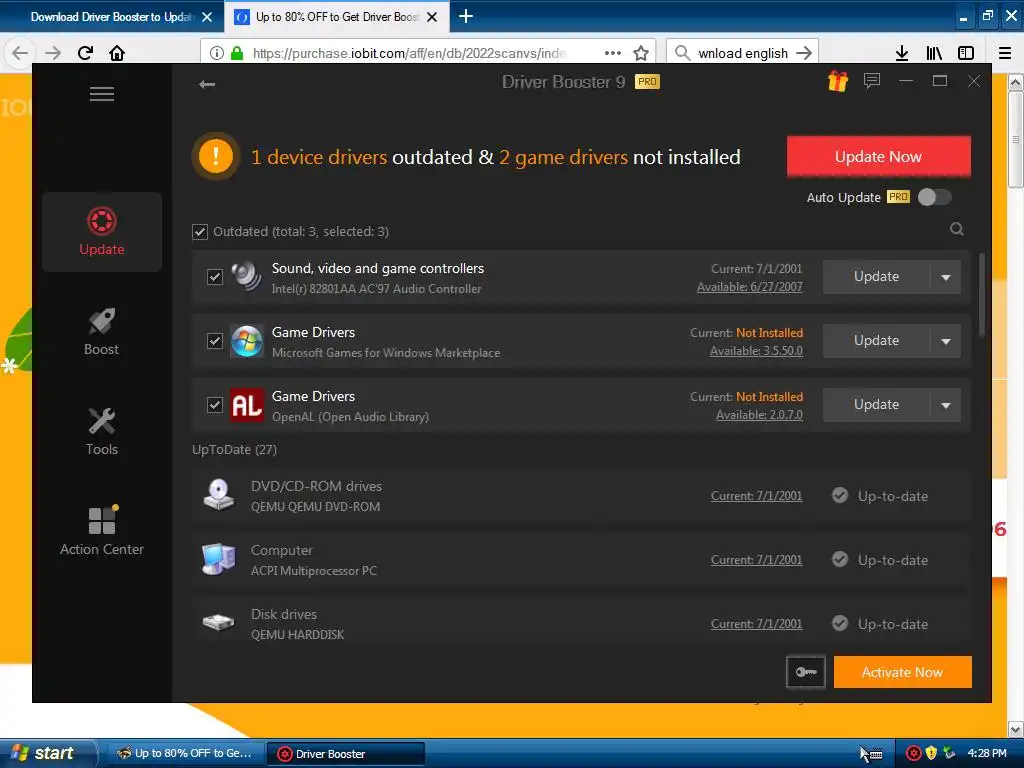Open Available: 6/27/2007 driver details link

pos(750,287)
